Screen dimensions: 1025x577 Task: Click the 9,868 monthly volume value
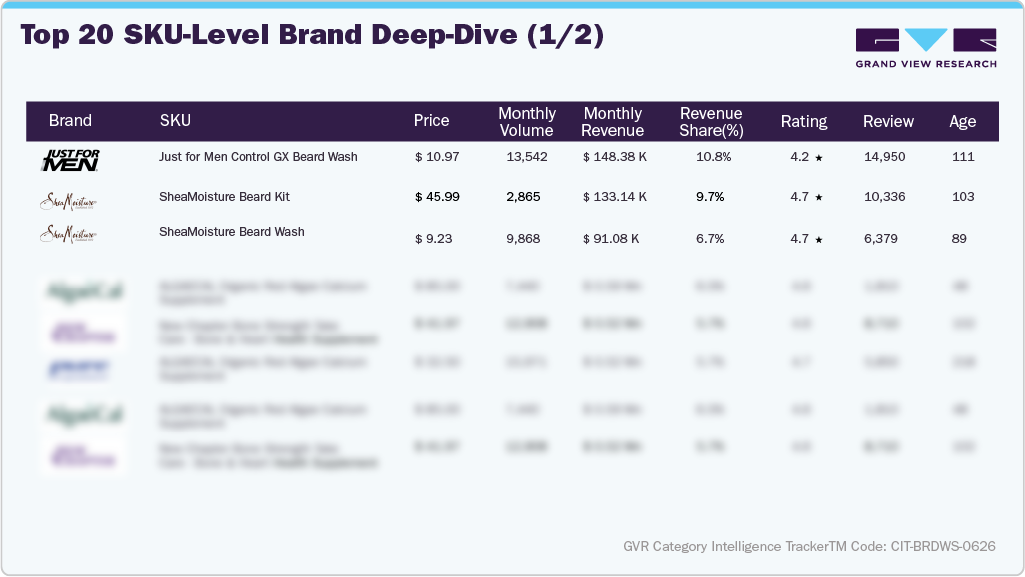pyautogui.click(x=523, y=239)
